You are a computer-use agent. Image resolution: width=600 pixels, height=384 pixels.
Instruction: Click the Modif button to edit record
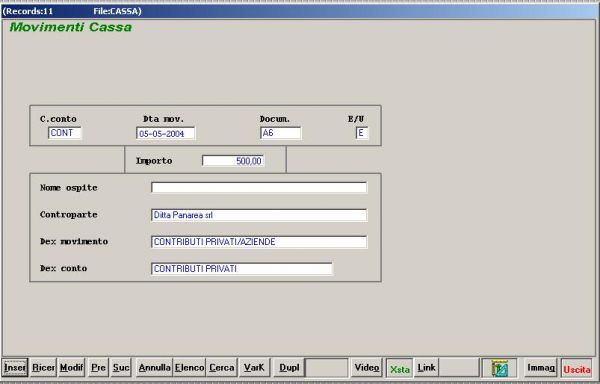click(72, 368)
